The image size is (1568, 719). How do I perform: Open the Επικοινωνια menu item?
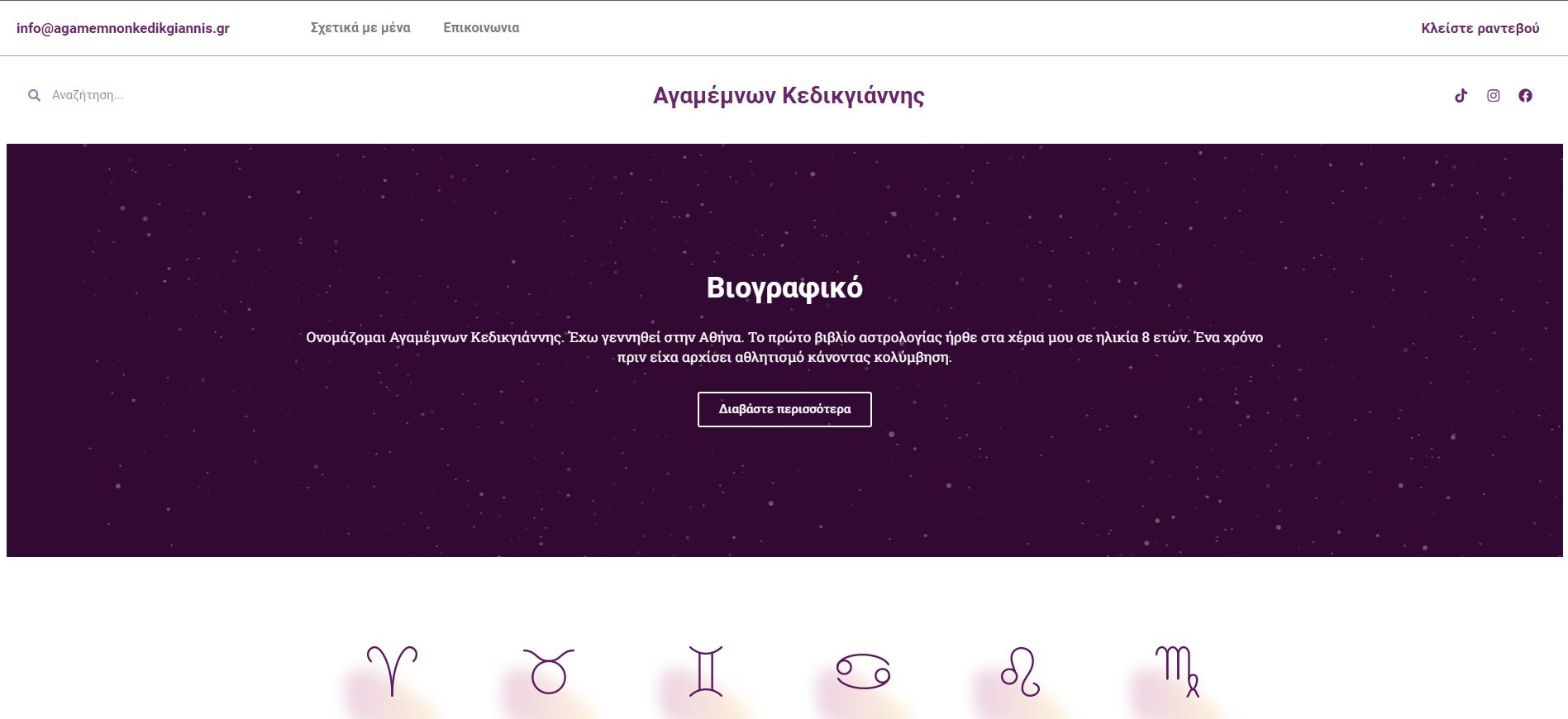coord(481,28)
